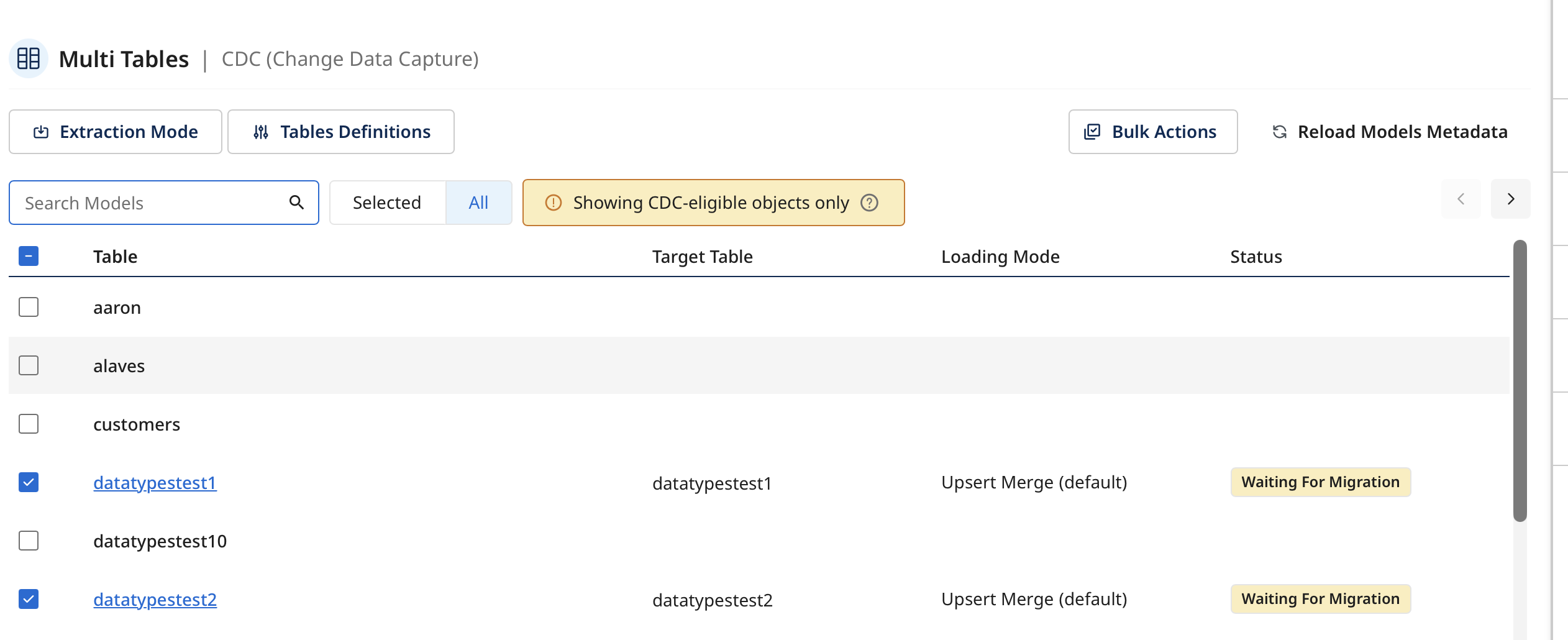1568x640 pixels.
Task: Click the table's vertical scrollbar thumb
Action: click(x=1520, y=380)
